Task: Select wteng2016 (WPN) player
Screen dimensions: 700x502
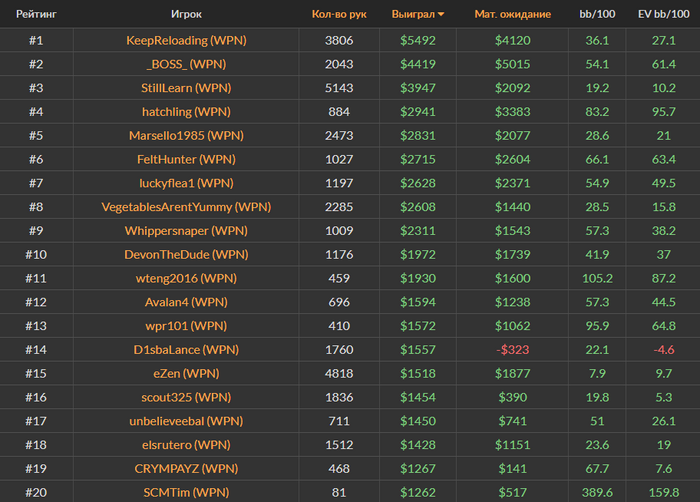Action: coord(186,278)
